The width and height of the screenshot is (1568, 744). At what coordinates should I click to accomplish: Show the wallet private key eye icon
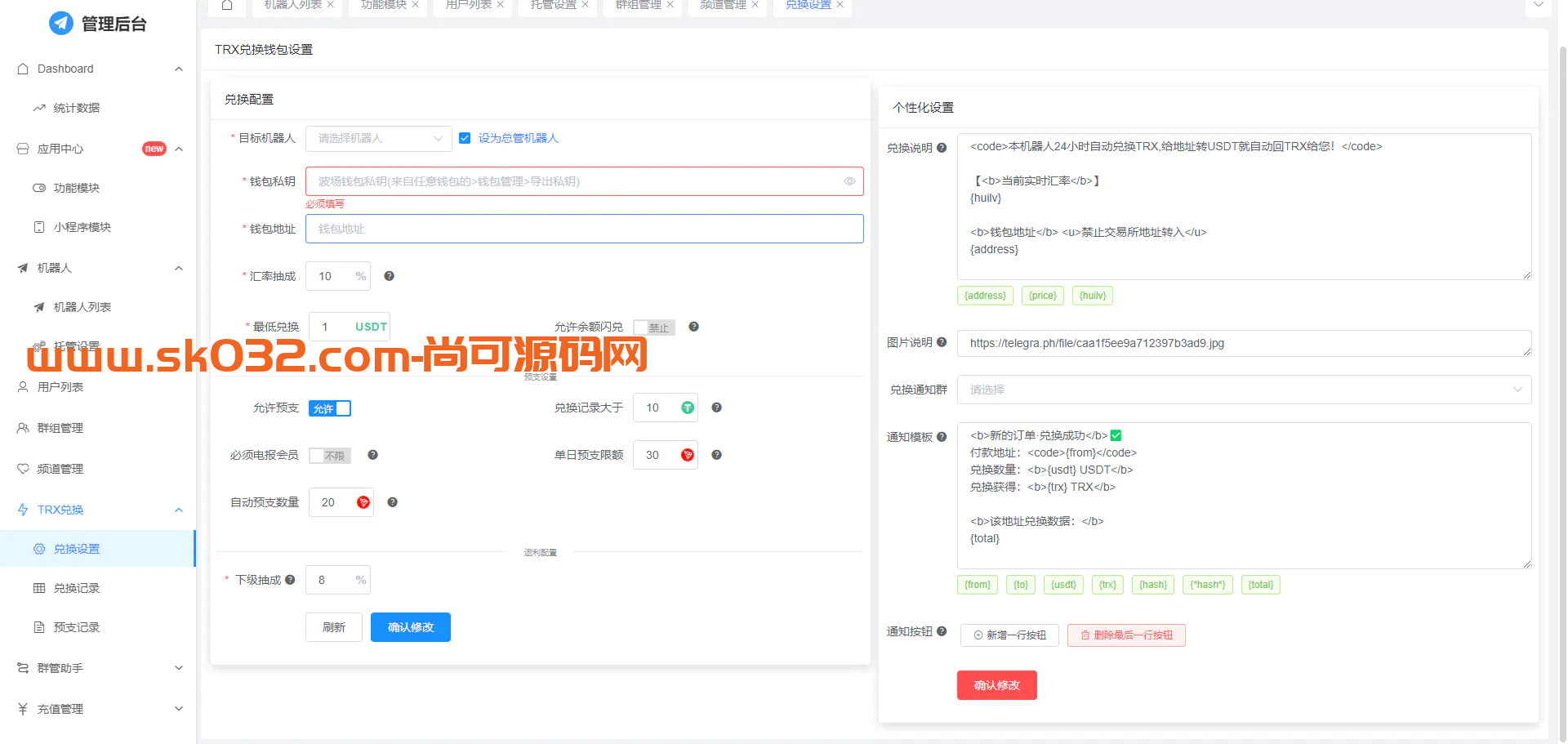[849, 181]
